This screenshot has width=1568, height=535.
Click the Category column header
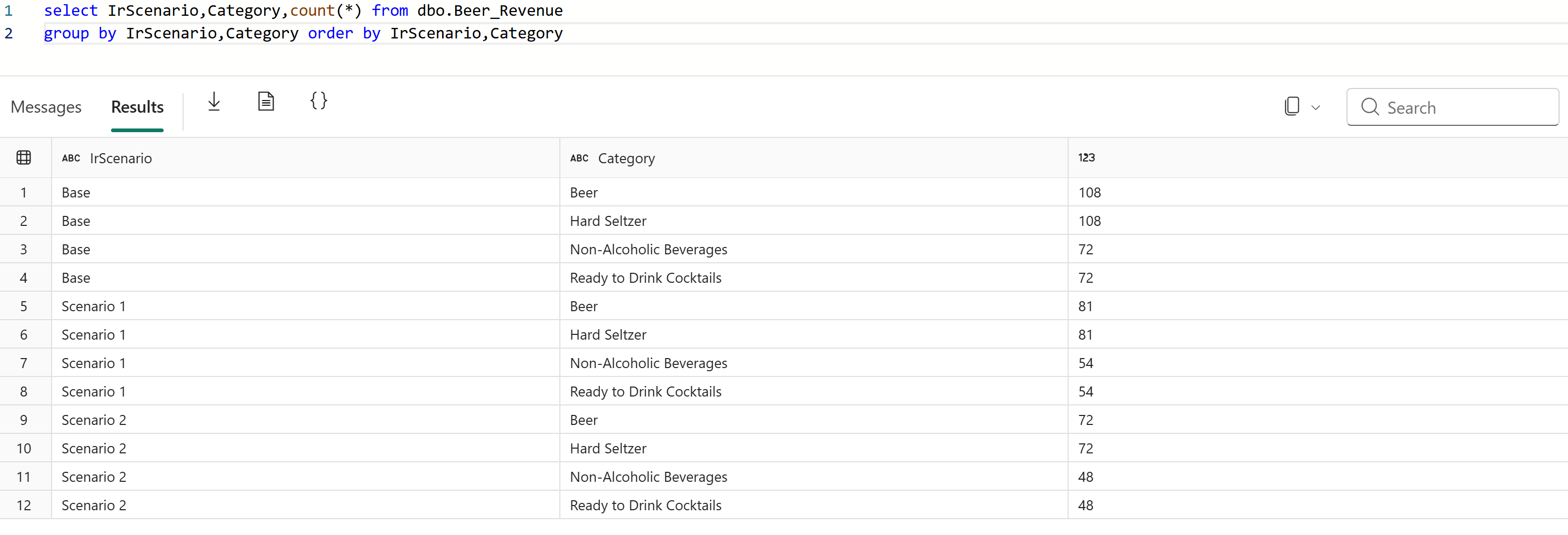[x=626, y=158]
